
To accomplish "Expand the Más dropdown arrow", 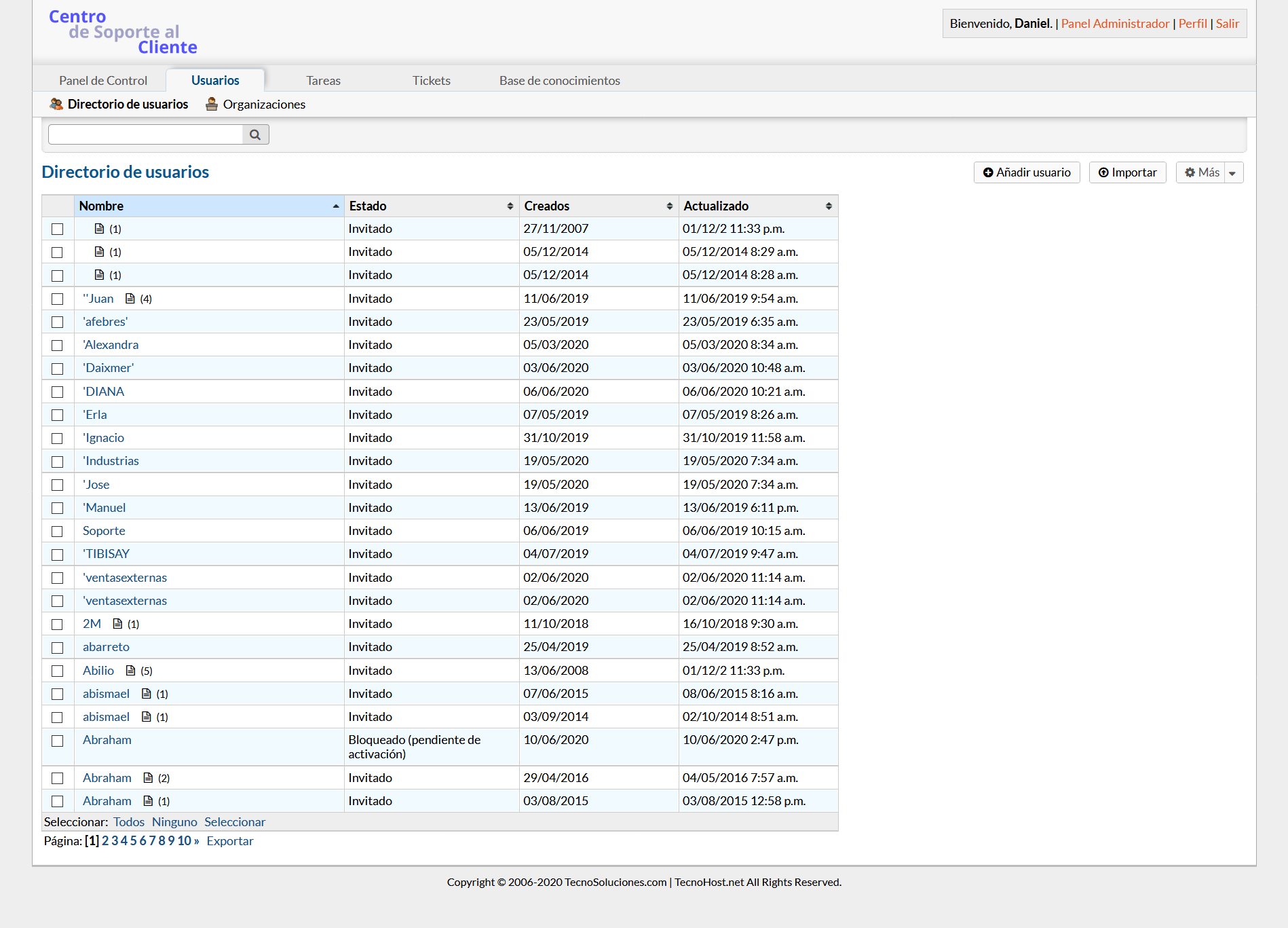I will click(x=1232, y=173).
